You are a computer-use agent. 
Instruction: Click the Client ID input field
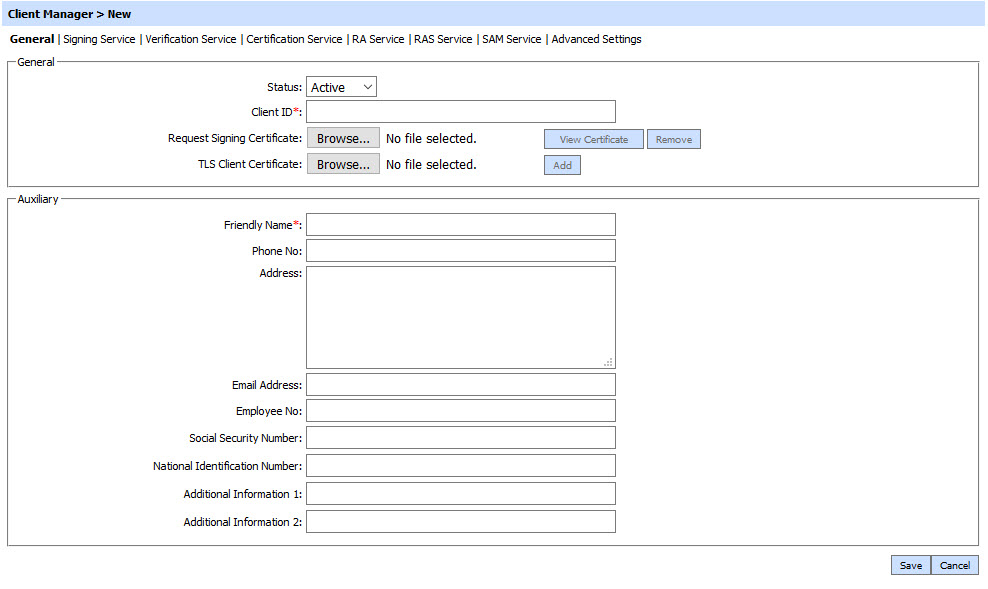coord(460,112)
